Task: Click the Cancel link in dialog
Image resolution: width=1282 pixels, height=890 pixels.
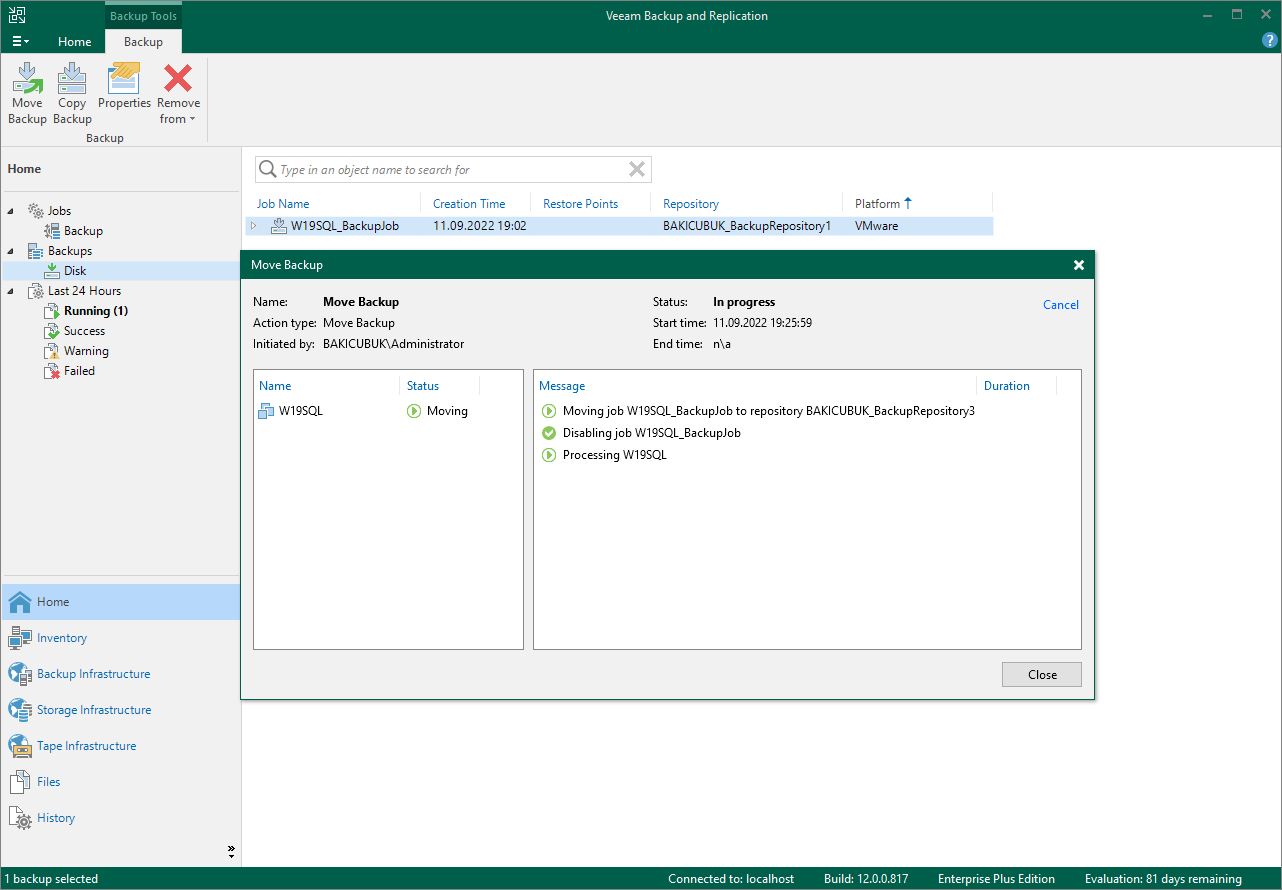Action: (x=1061, y=305)
